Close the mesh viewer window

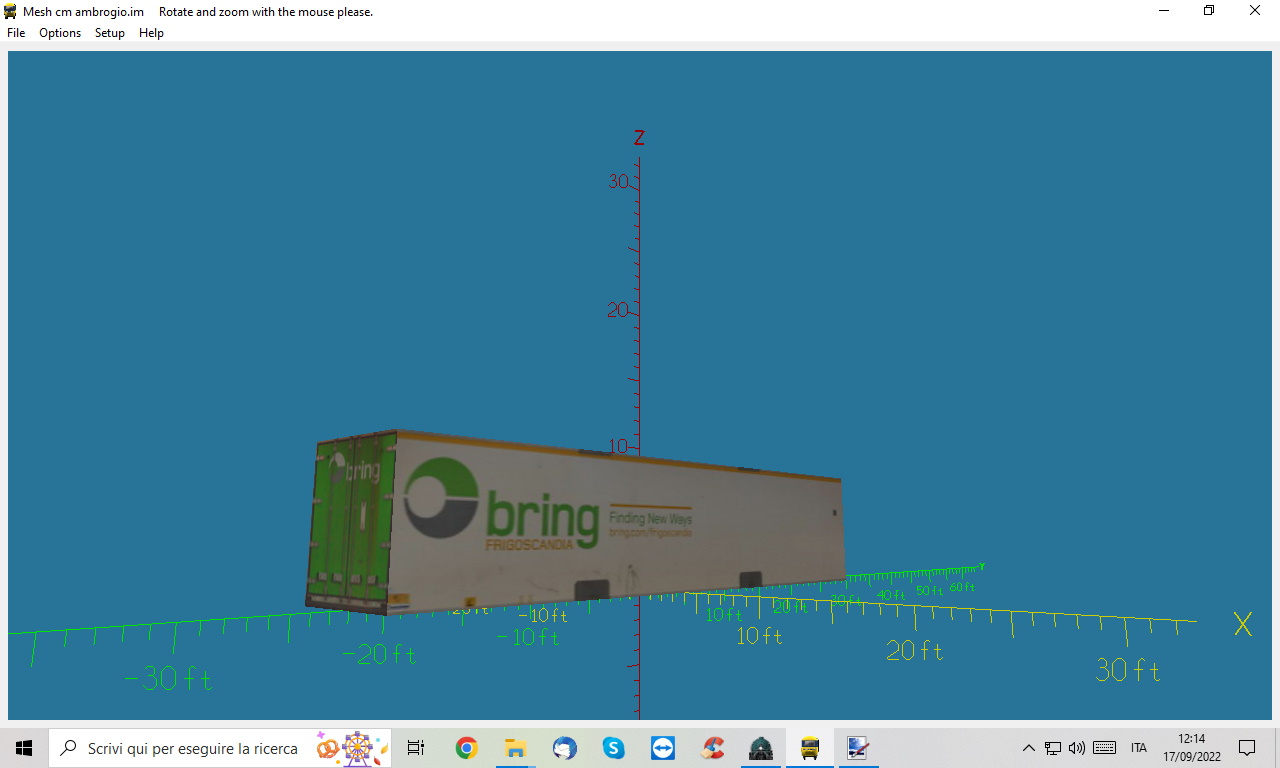(1255, 11)
